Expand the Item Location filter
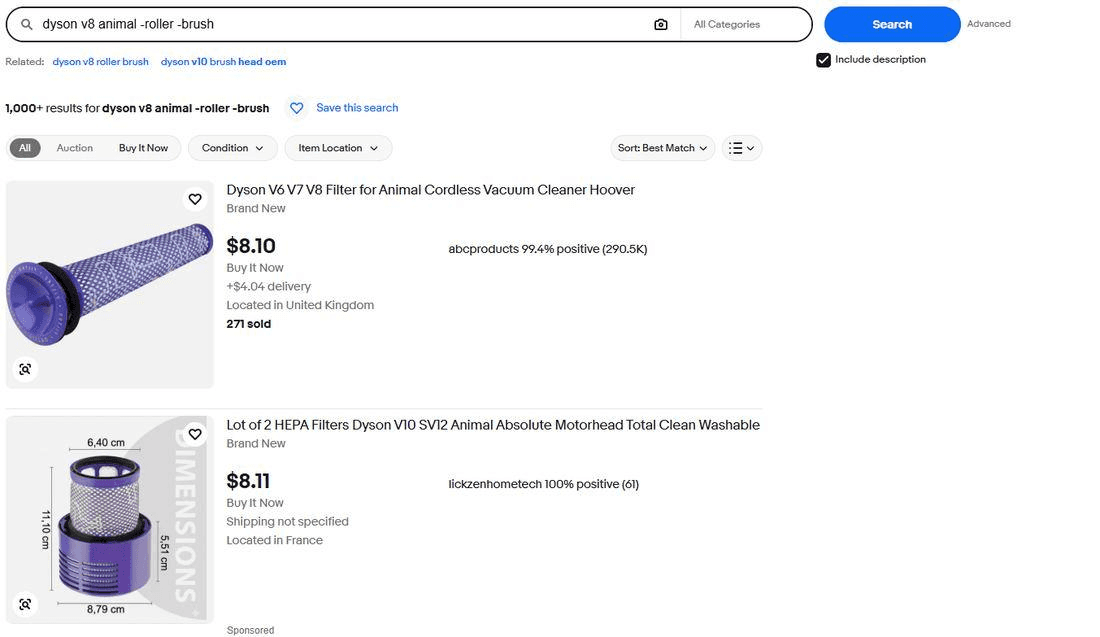The height and width of the screenshot is (637, 1100). pos(337,148)
